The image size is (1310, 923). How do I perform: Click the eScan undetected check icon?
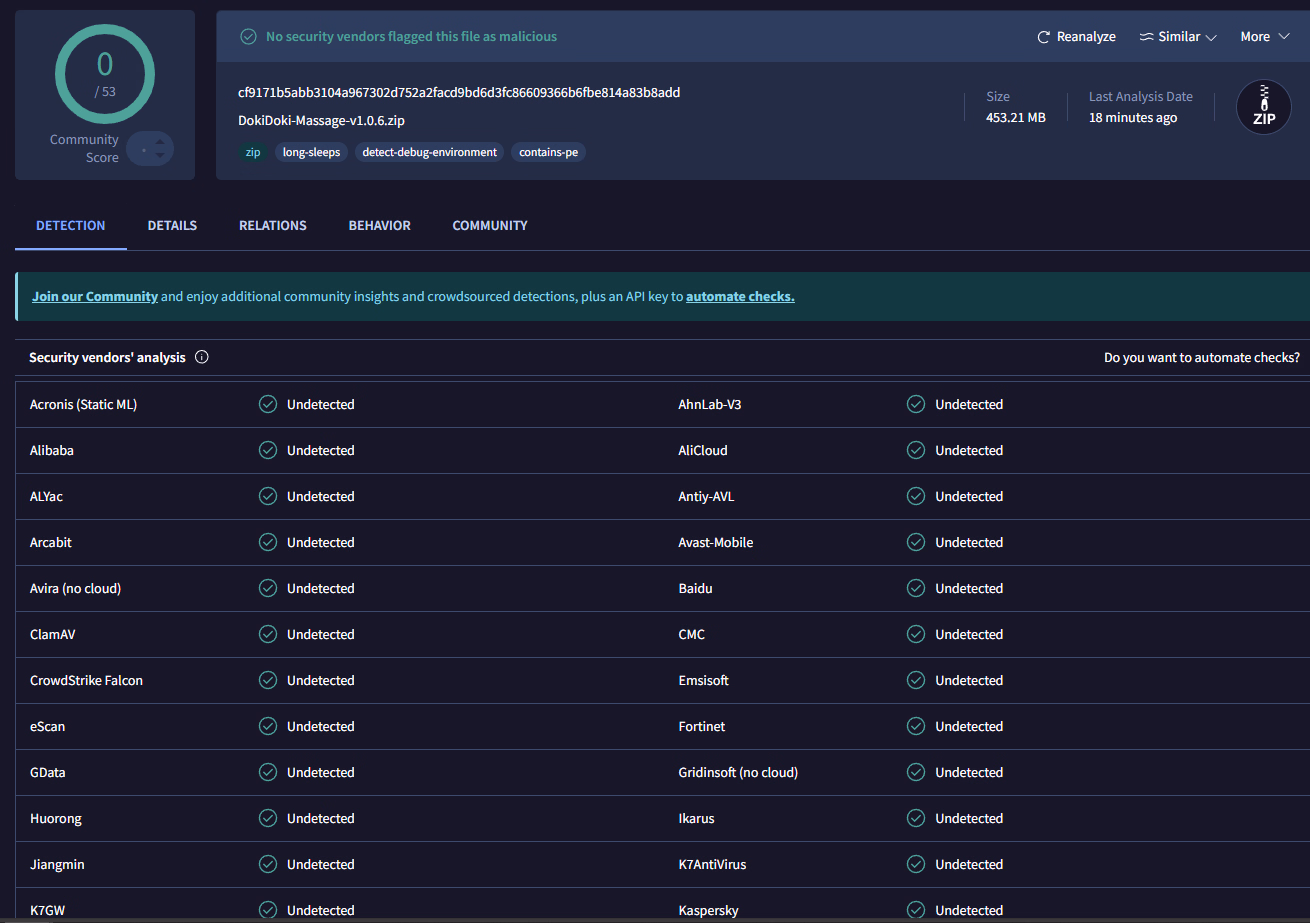(268, 727)
